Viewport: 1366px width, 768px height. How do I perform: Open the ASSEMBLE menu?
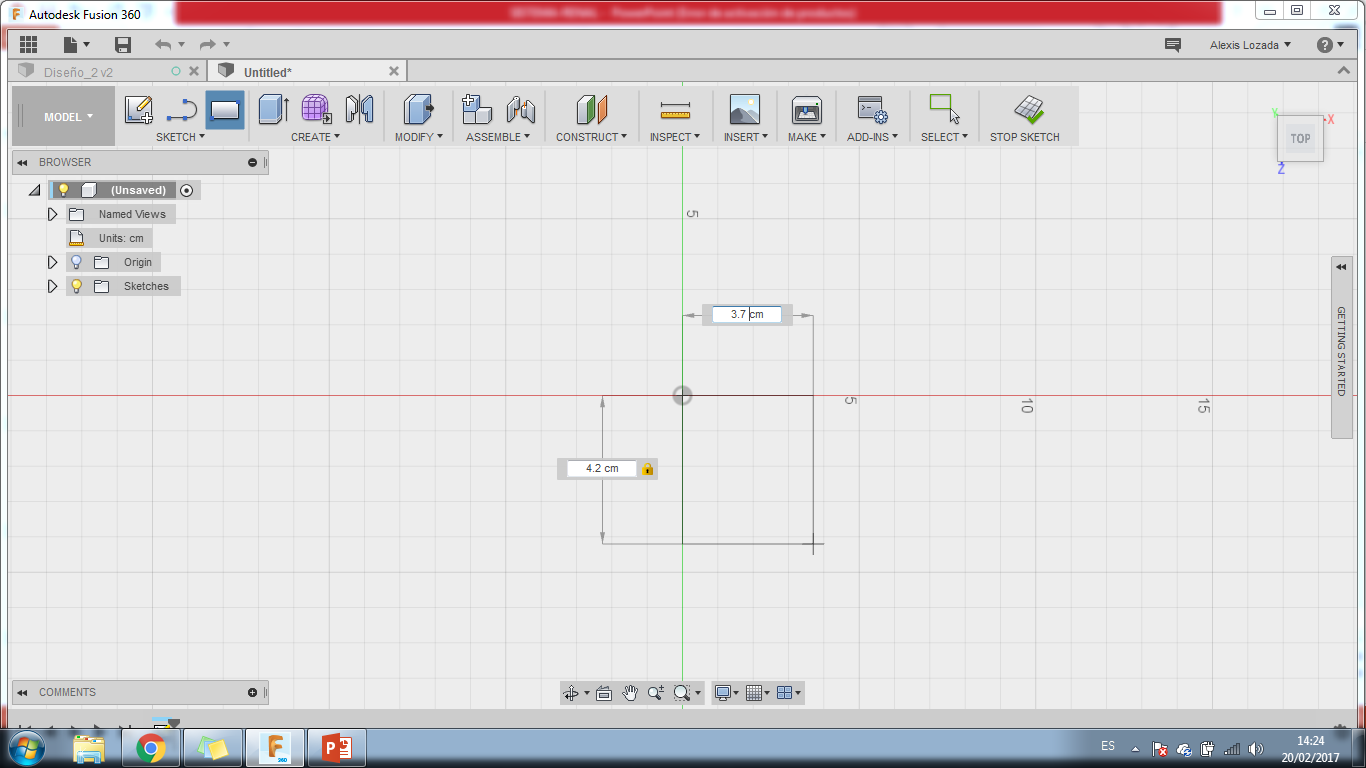[x=498, y=137]
